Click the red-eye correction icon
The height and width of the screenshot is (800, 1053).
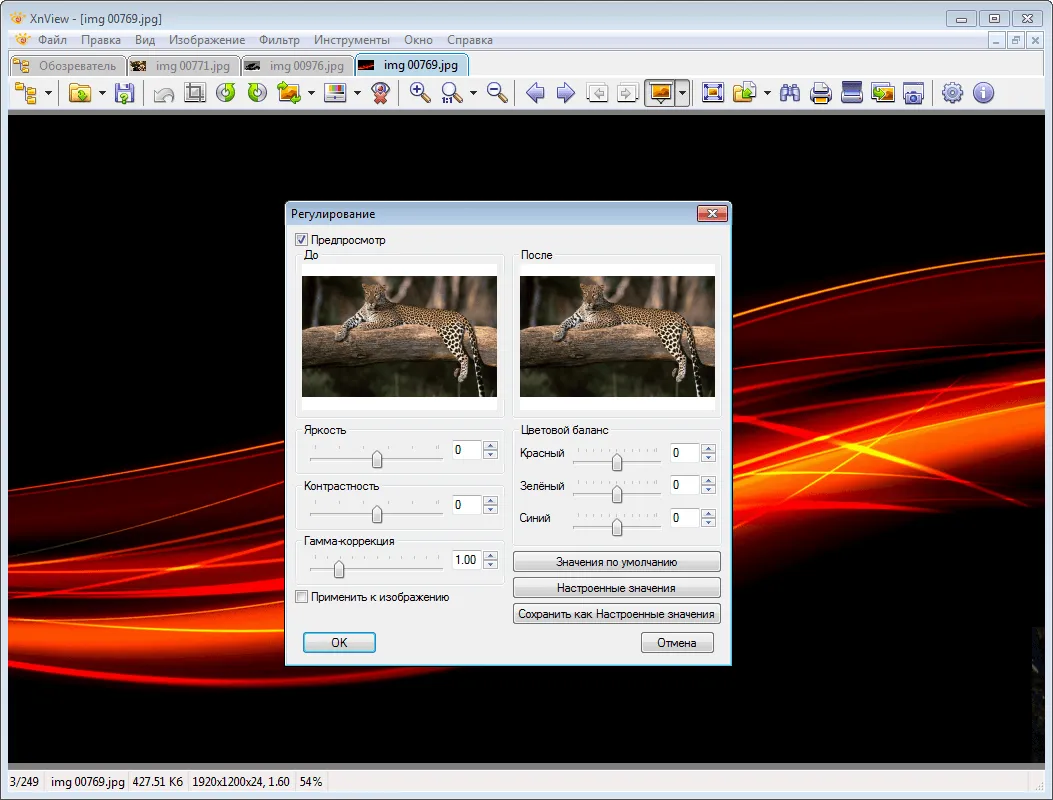[381, 93]
